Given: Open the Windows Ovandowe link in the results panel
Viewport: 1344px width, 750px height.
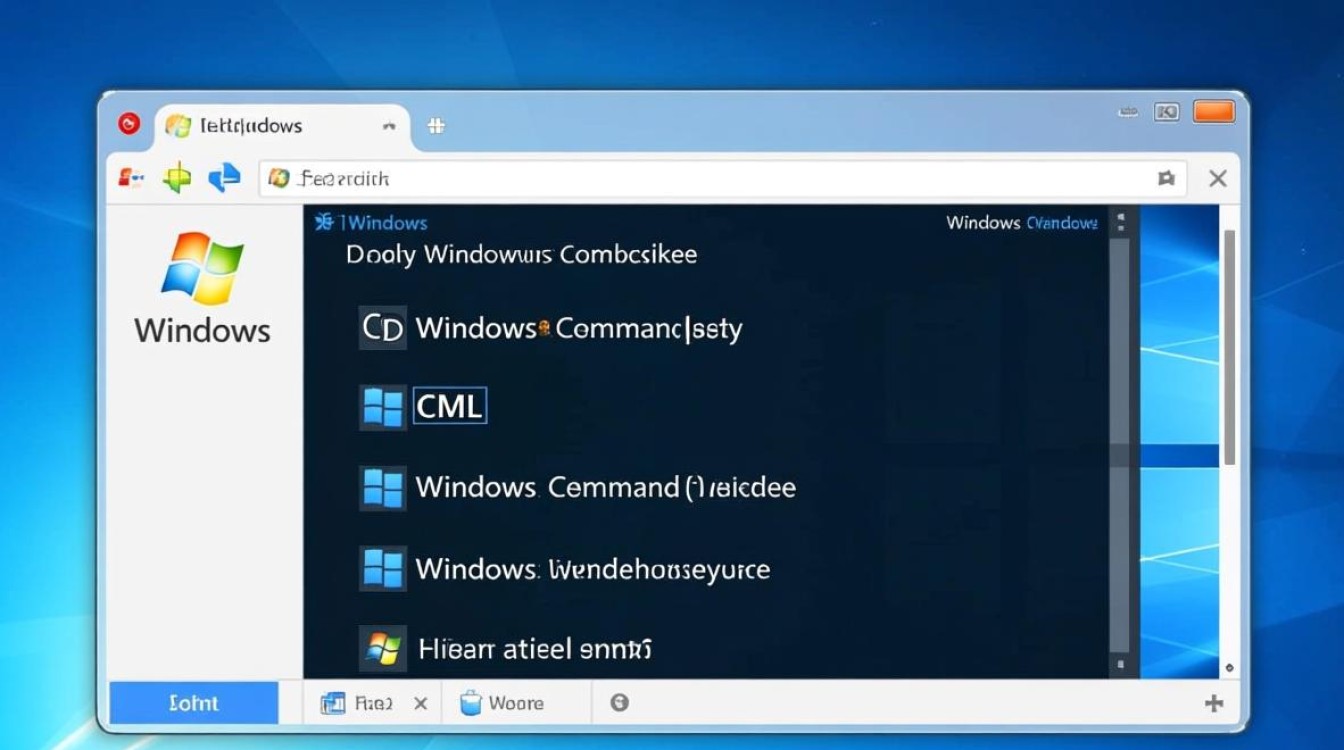Looking at the screenshot, I should point(1023,222).
